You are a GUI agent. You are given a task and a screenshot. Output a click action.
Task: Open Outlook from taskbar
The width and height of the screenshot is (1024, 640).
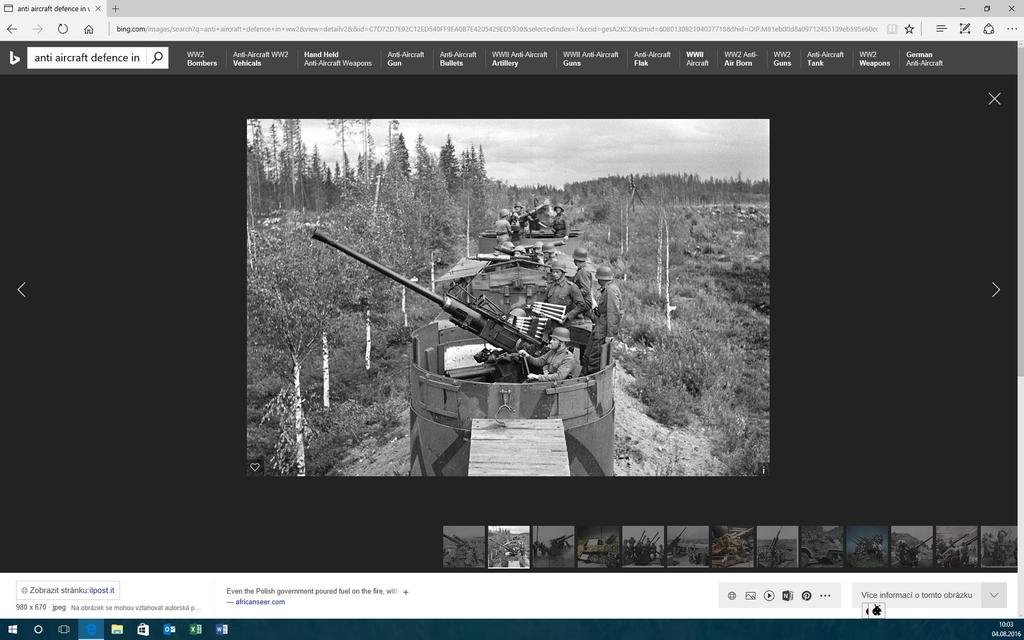click(x=169, y=630)
